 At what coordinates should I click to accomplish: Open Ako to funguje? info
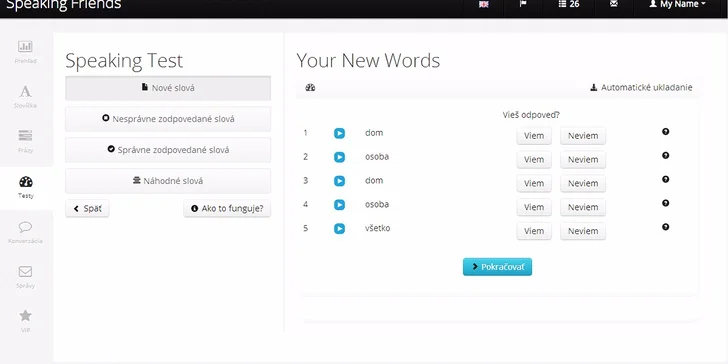point(227,209)
